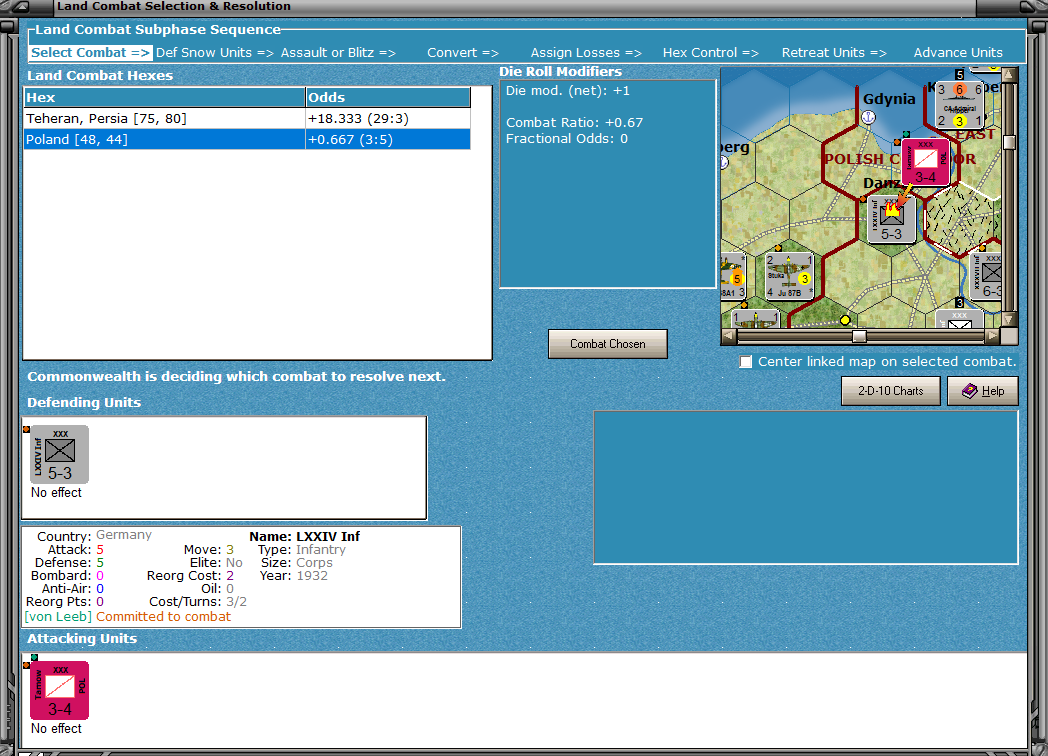Open the 2-D-10 Charts

[890, 391]
